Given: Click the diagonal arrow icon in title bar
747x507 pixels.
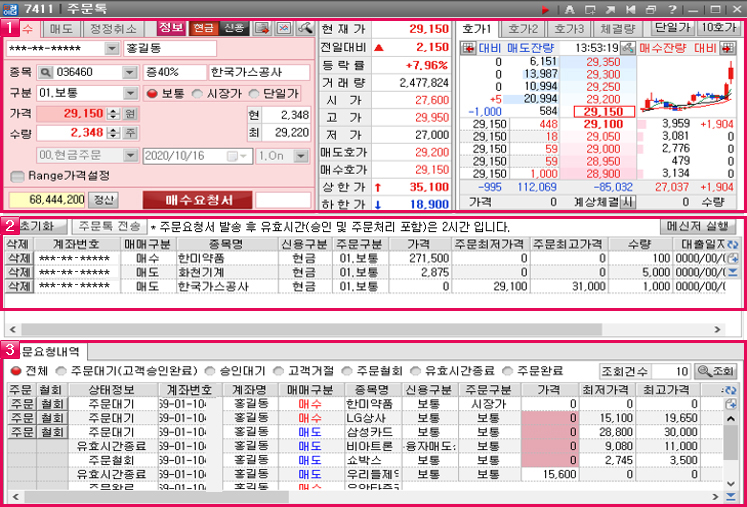Looking at the screenshot, I should point(610,9).
